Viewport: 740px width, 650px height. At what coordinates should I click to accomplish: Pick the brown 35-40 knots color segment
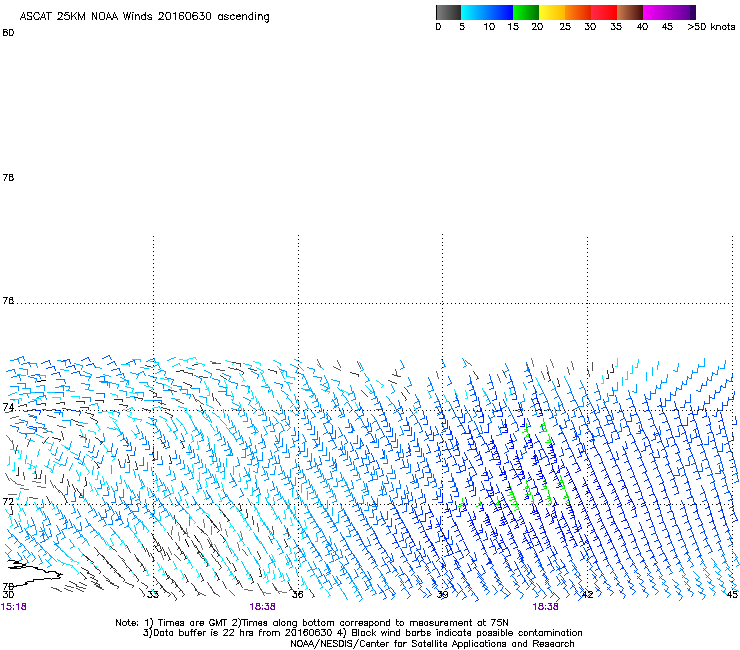point(630,12)
